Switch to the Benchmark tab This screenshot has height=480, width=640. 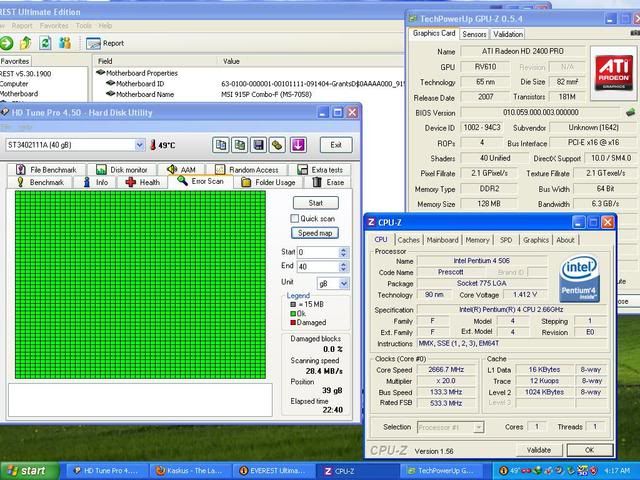pos(40,182)
